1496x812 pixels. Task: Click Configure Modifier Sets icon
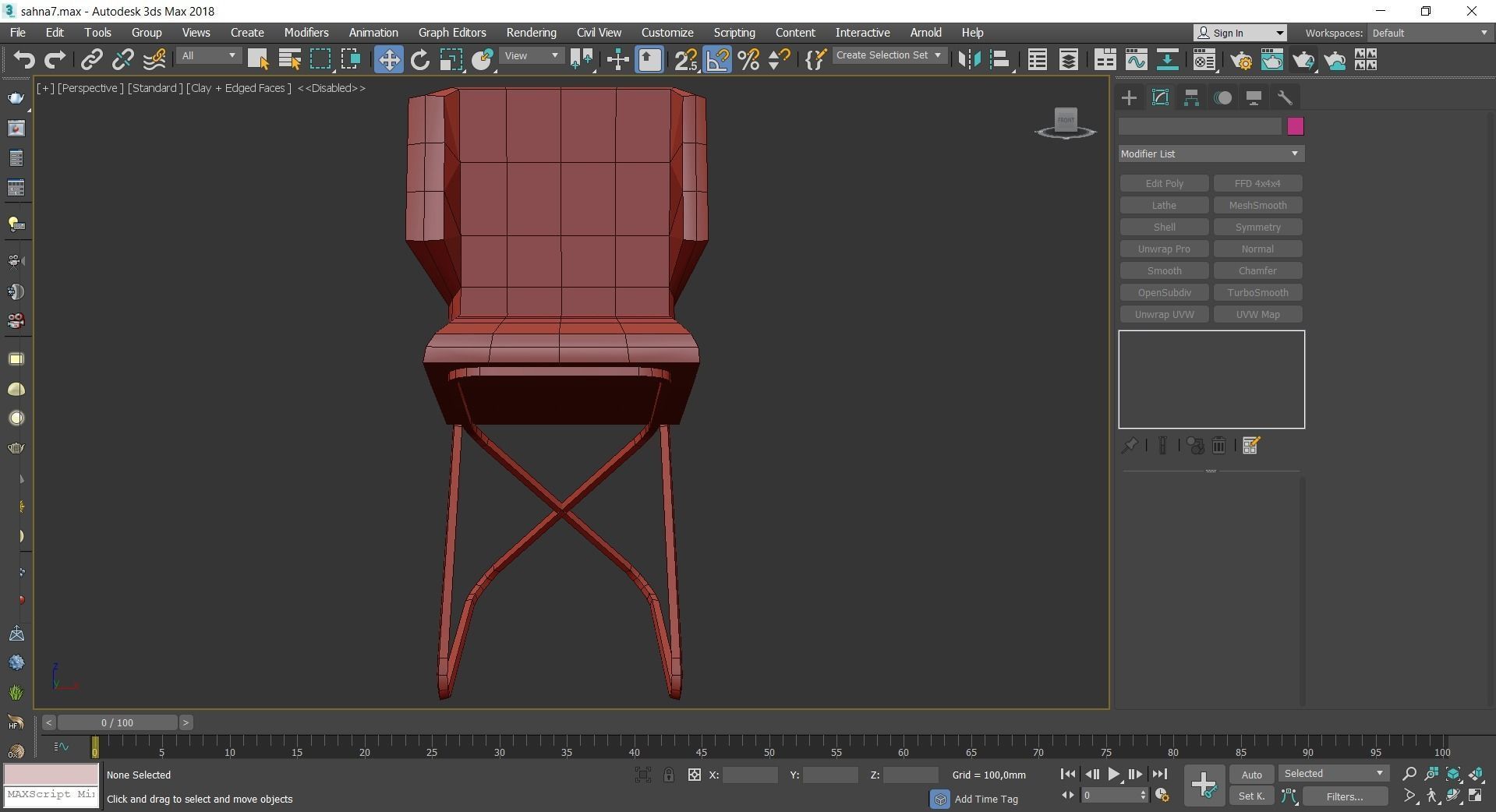pos(1251,445)
